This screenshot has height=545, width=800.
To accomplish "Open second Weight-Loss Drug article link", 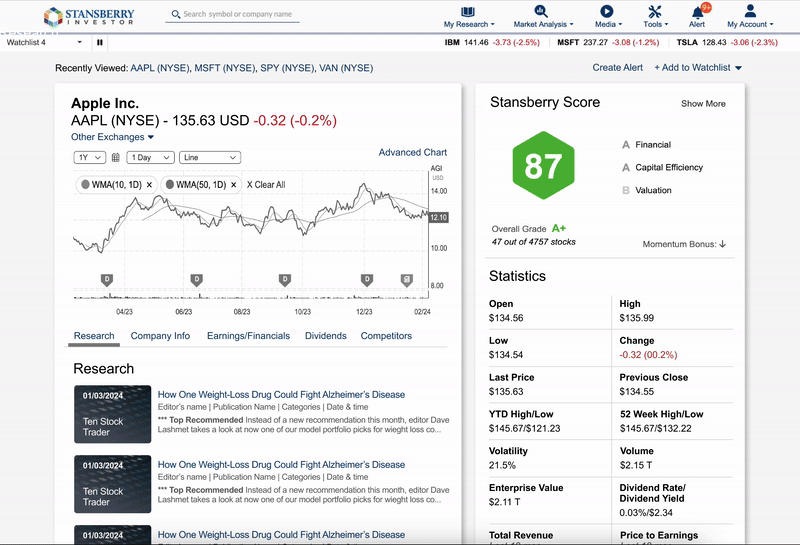I will 281,464.
